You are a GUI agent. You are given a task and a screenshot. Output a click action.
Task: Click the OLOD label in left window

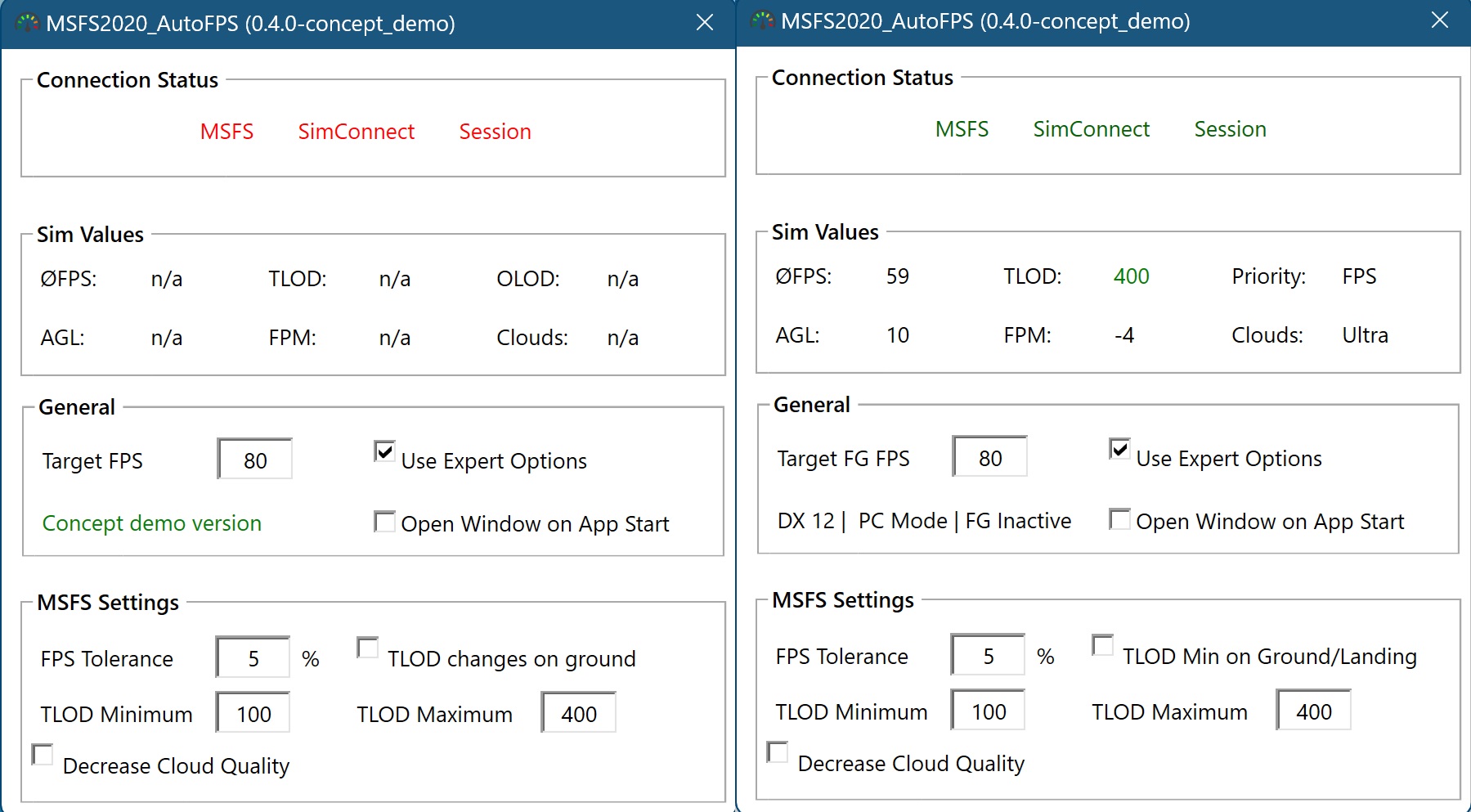click(x=528, y=279)
